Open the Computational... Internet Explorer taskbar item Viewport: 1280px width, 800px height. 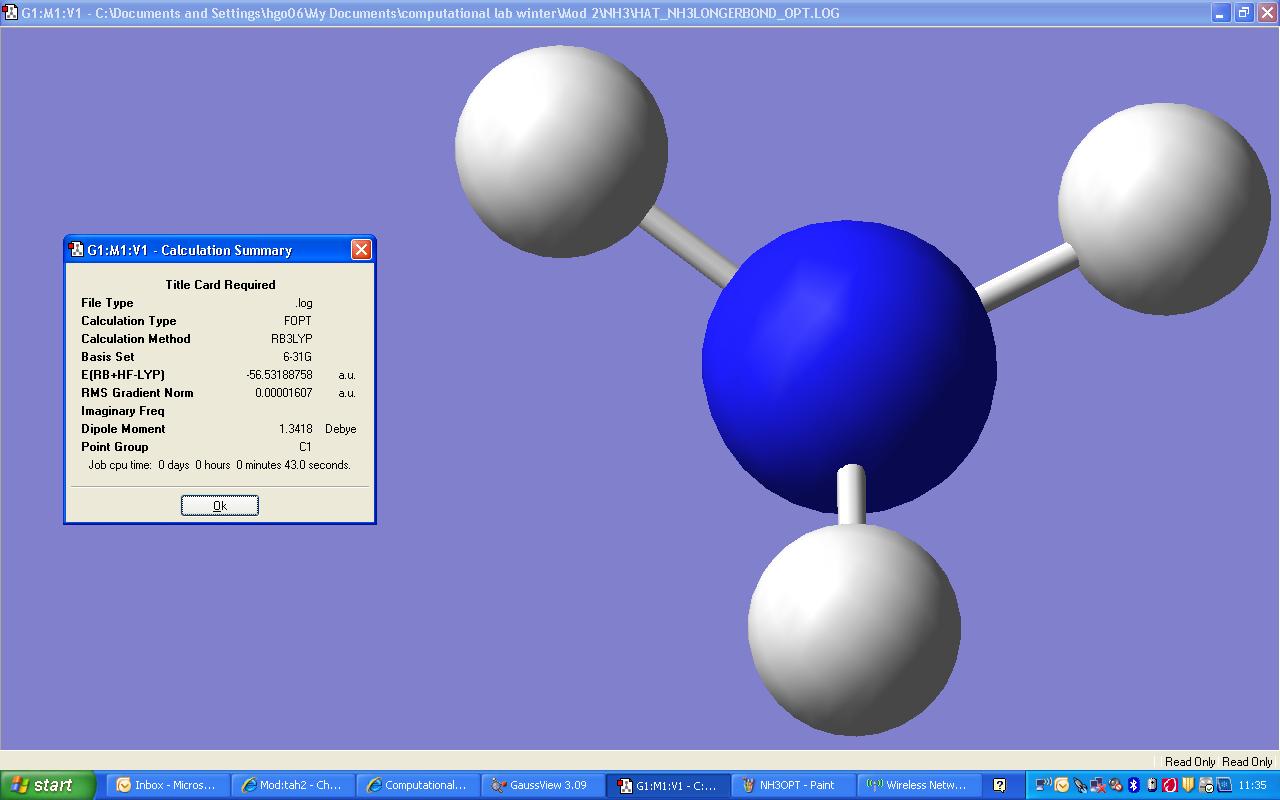(x=417, y=785)
